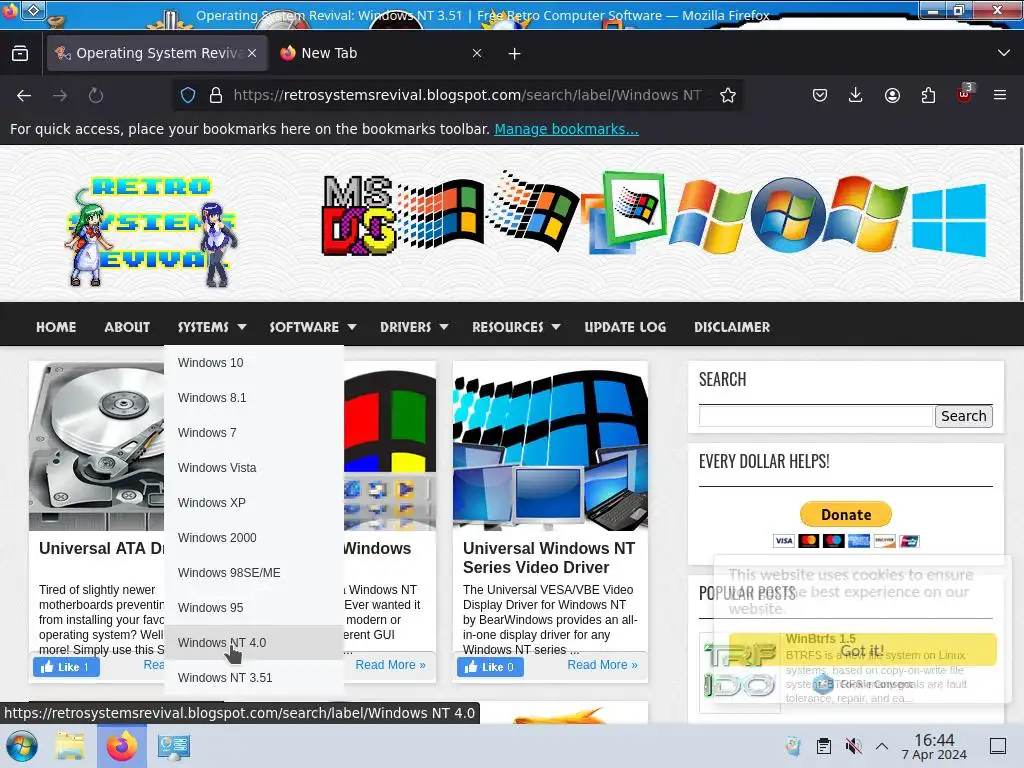Open the system settings monitor taskbar icon
Viewport: 1024px width, 768px height.
[x=174, y=746]
